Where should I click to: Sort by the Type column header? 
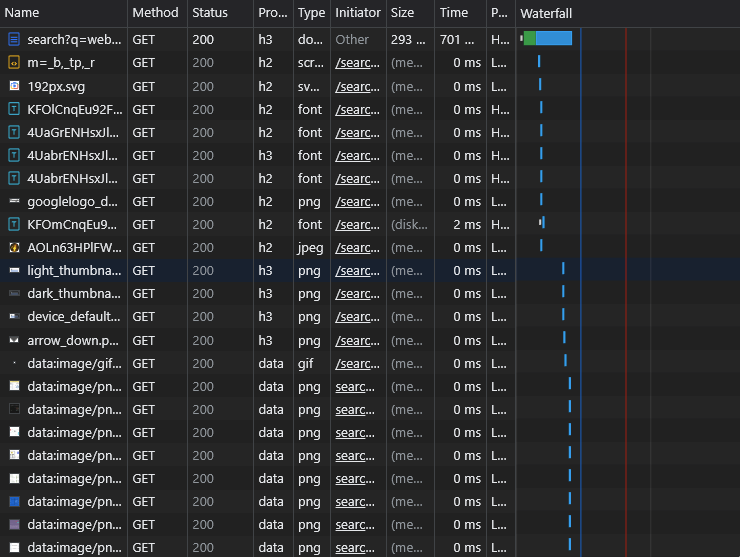coord(311,13)
